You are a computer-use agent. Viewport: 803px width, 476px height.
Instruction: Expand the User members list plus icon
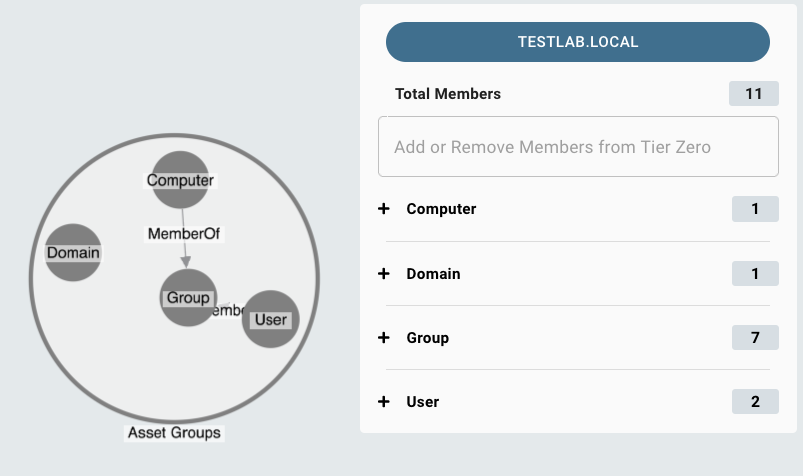pos(383,401)
